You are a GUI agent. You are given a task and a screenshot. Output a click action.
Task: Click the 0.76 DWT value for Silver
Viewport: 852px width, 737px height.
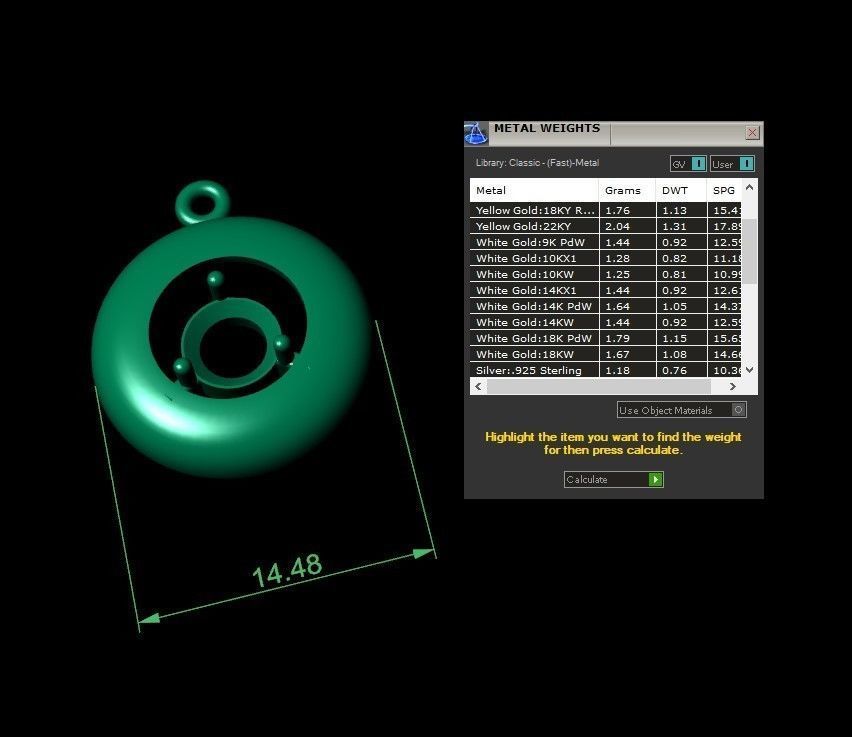(x=674, y=370)
